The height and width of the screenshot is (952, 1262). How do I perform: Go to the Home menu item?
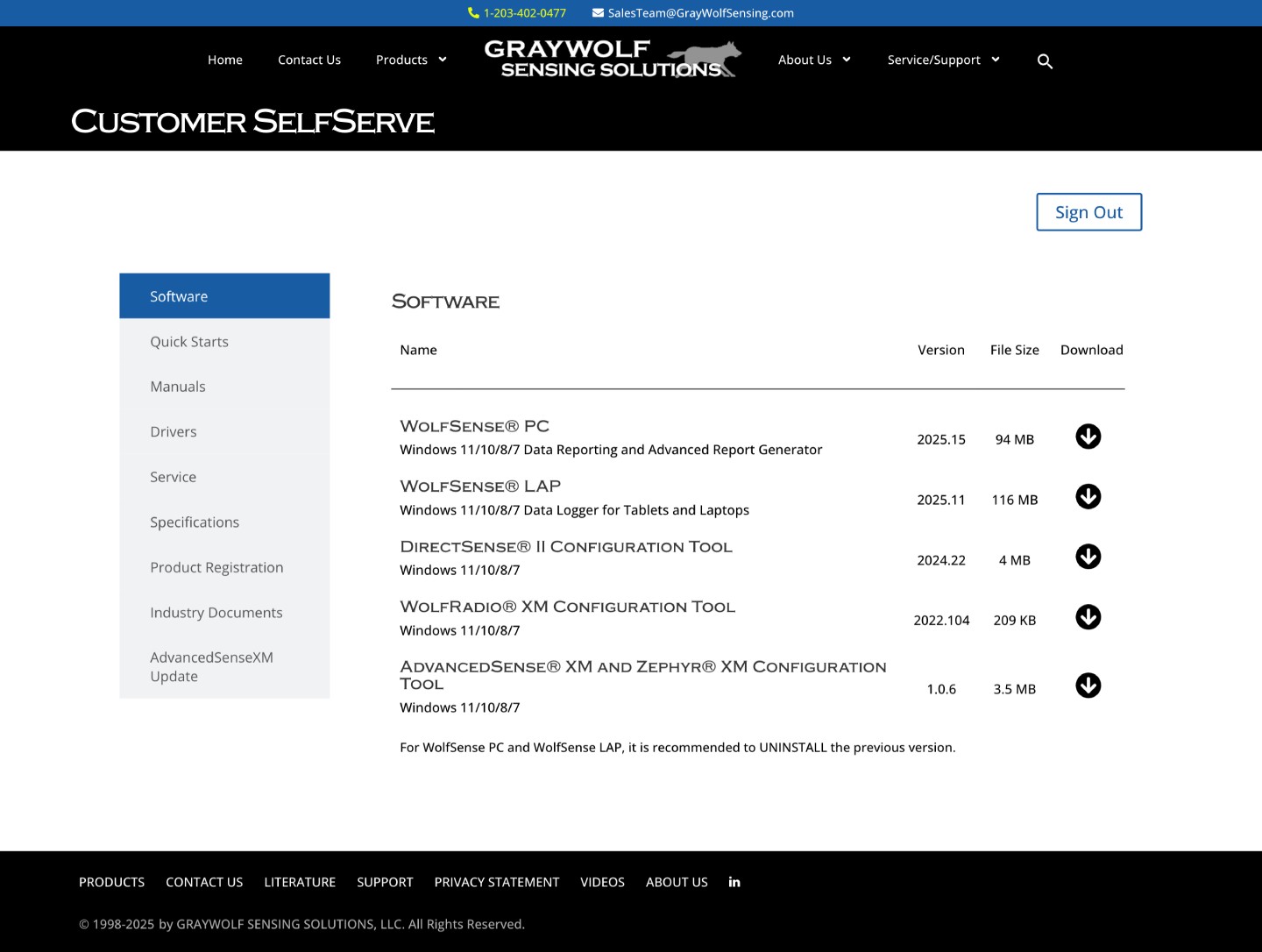point(225,60)
